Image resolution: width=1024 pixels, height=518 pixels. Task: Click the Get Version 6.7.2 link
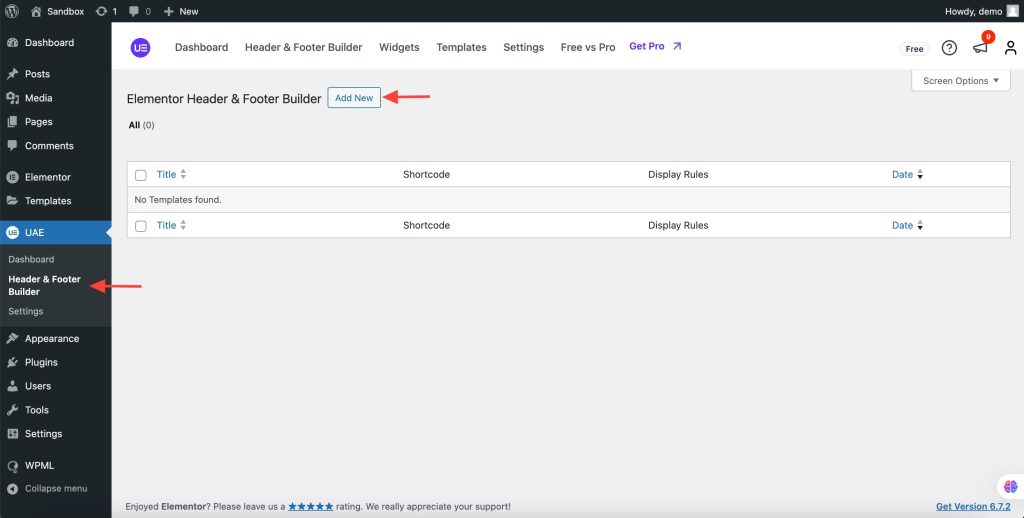coord(973,506)
